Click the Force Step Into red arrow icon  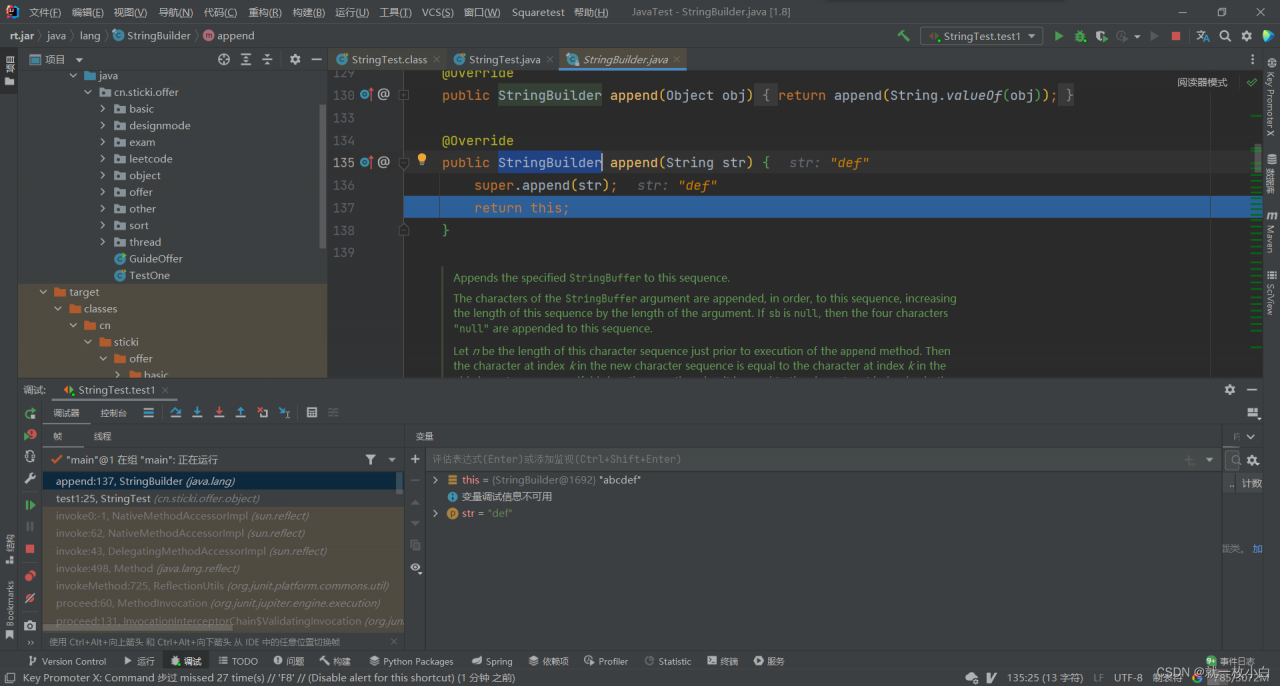click(x=219, y=412)
